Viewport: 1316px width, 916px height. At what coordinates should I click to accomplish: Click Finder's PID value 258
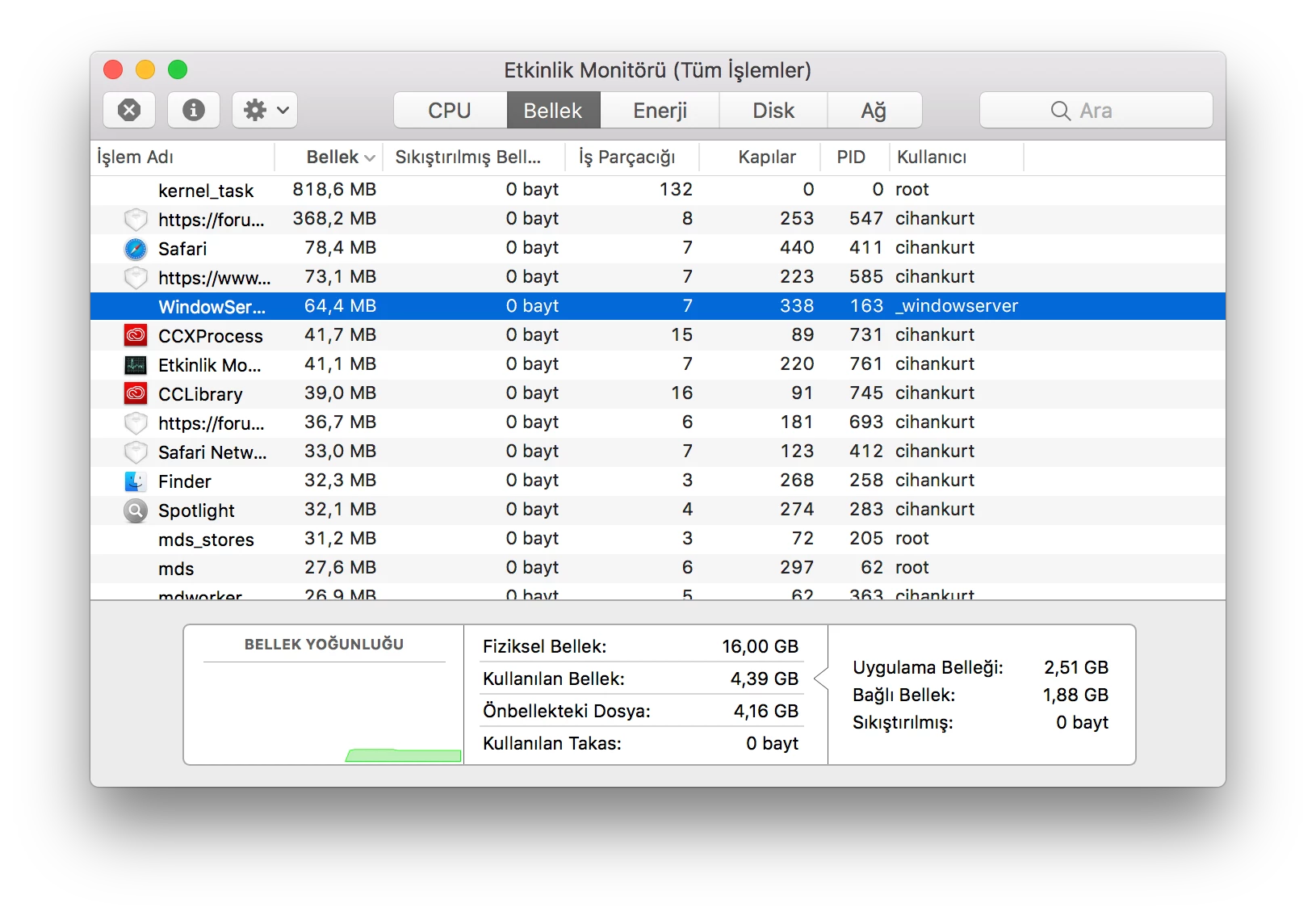click(866, 481)
